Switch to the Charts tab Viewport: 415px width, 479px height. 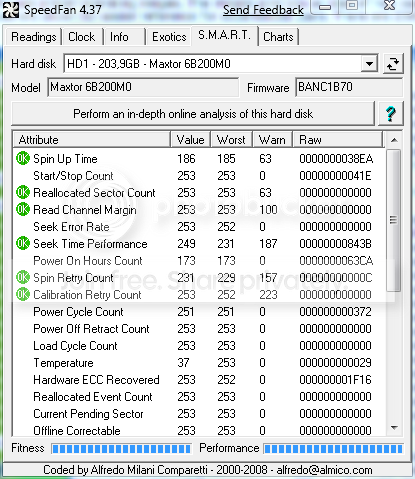tap(278, 37)
